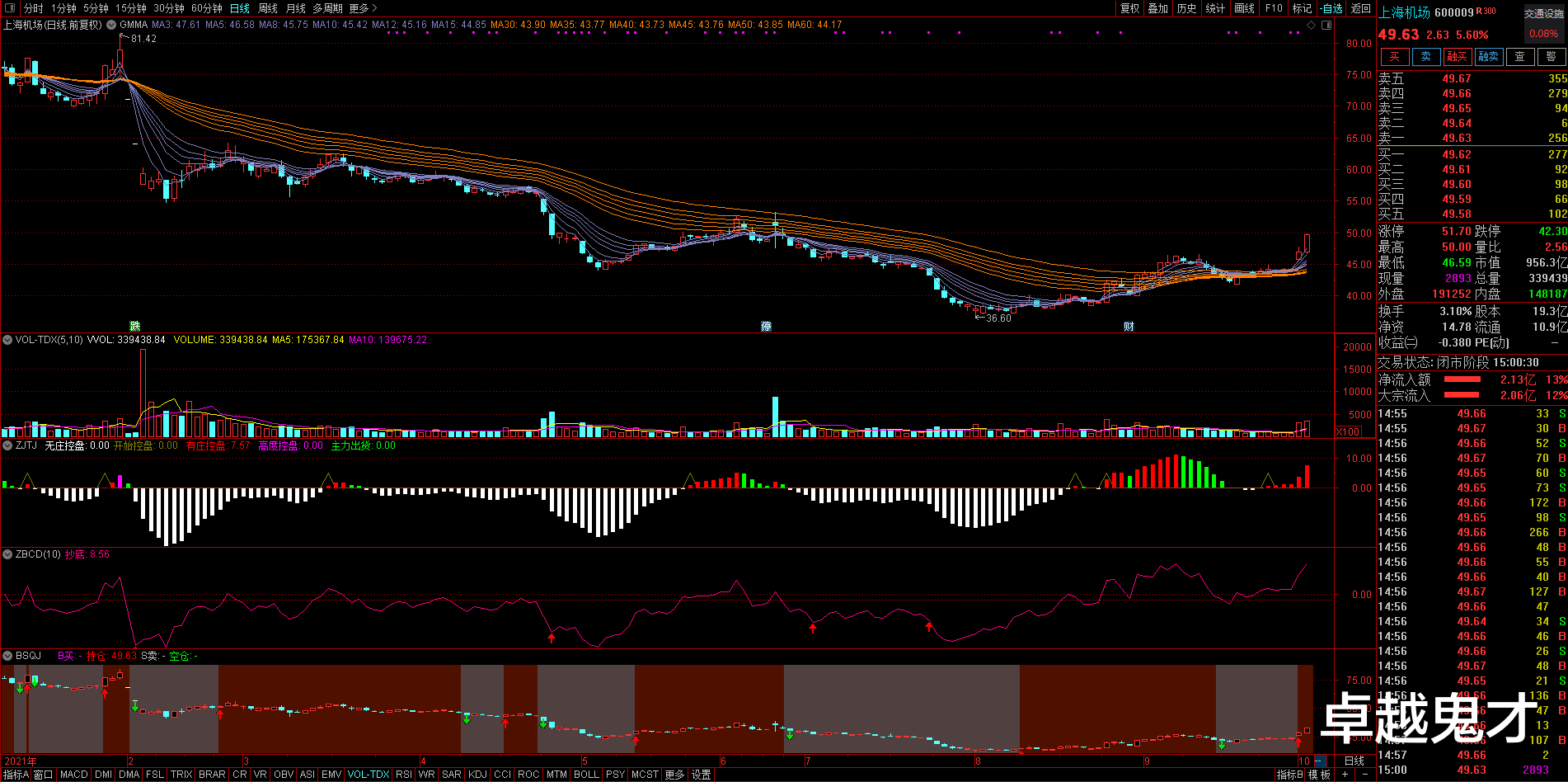
Task: Open VOL-TDX indicator dropdown arrow
Action: (x=7, y=340)
